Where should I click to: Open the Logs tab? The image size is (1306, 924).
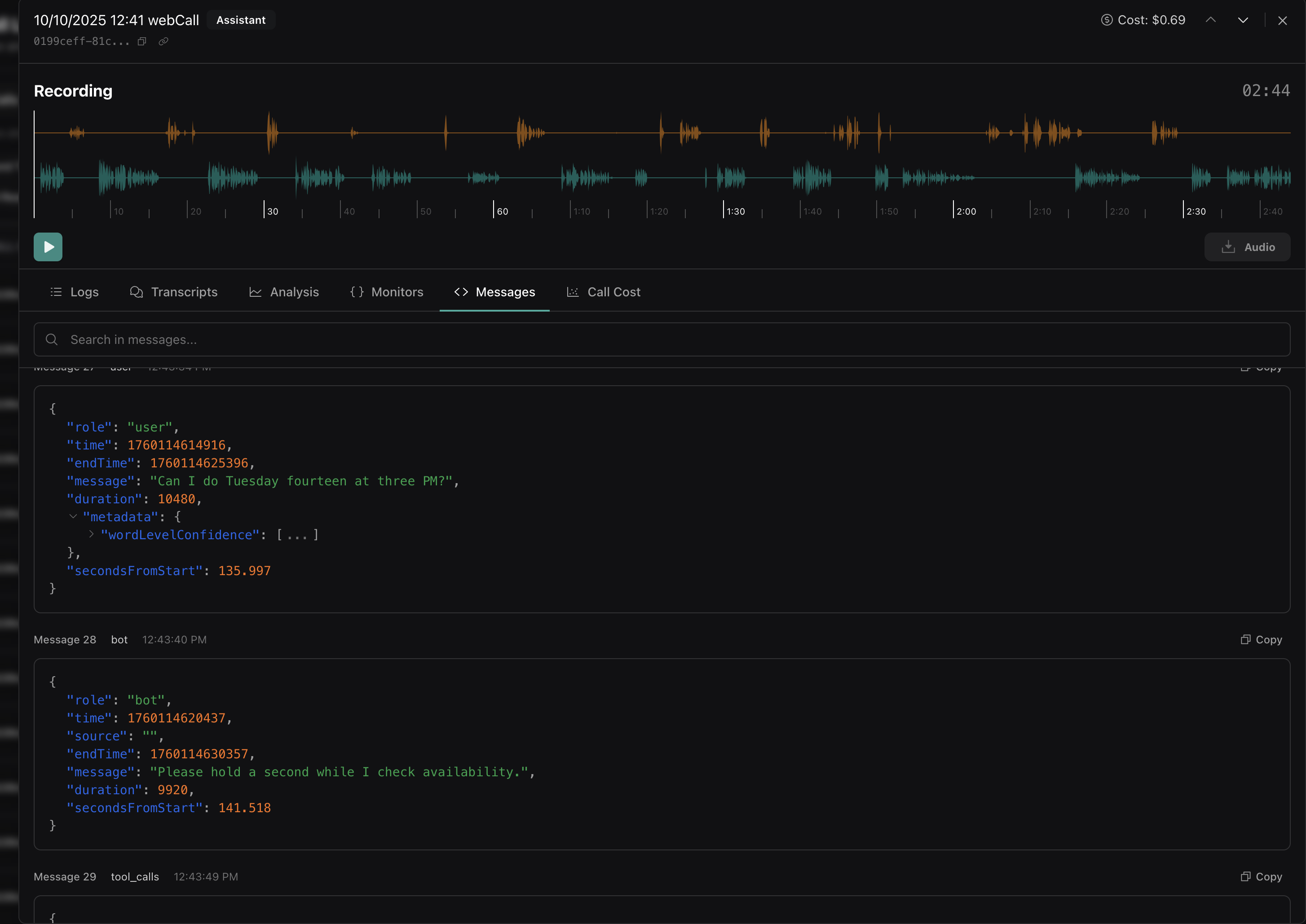75,292
